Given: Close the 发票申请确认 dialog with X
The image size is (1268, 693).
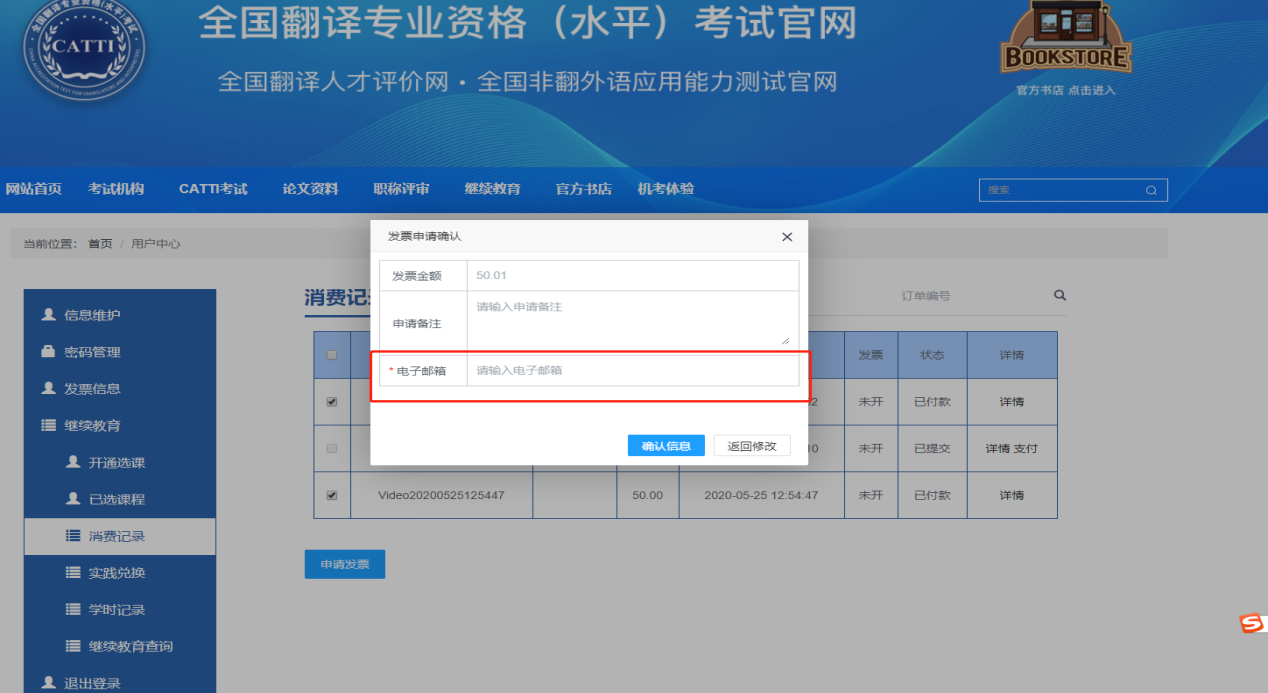Looking at the screenshot, I should pos(787,237).
